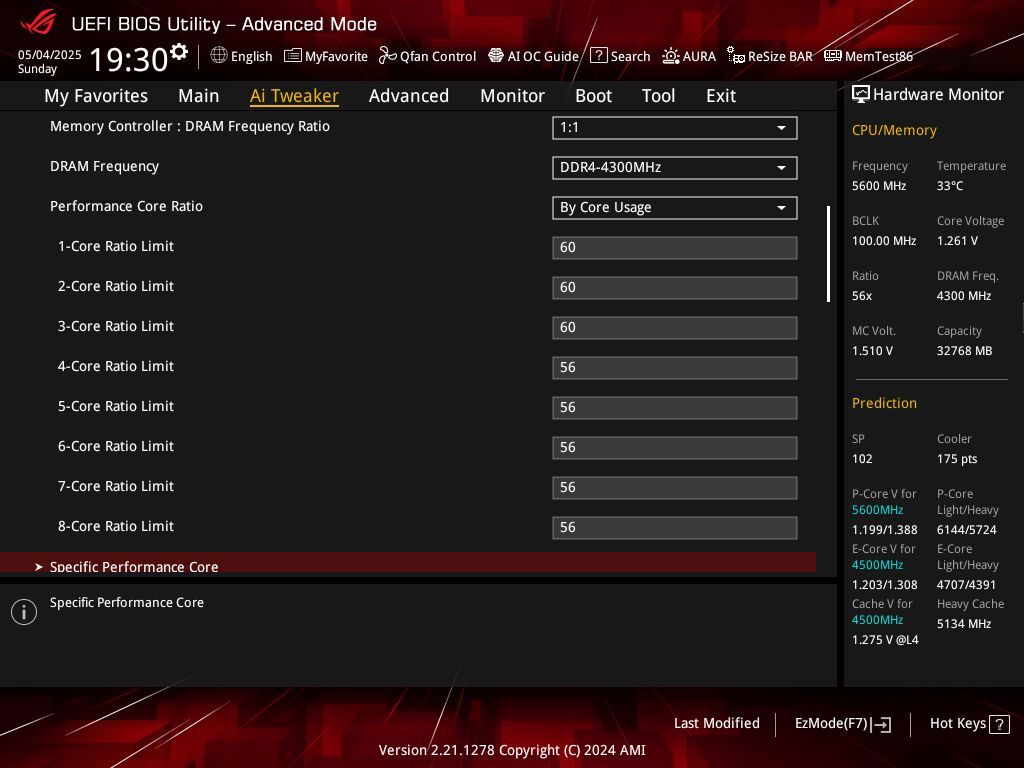
Task: Click the DRAM Frequency label
Action: pyautogui.click(x=104, y=167)
